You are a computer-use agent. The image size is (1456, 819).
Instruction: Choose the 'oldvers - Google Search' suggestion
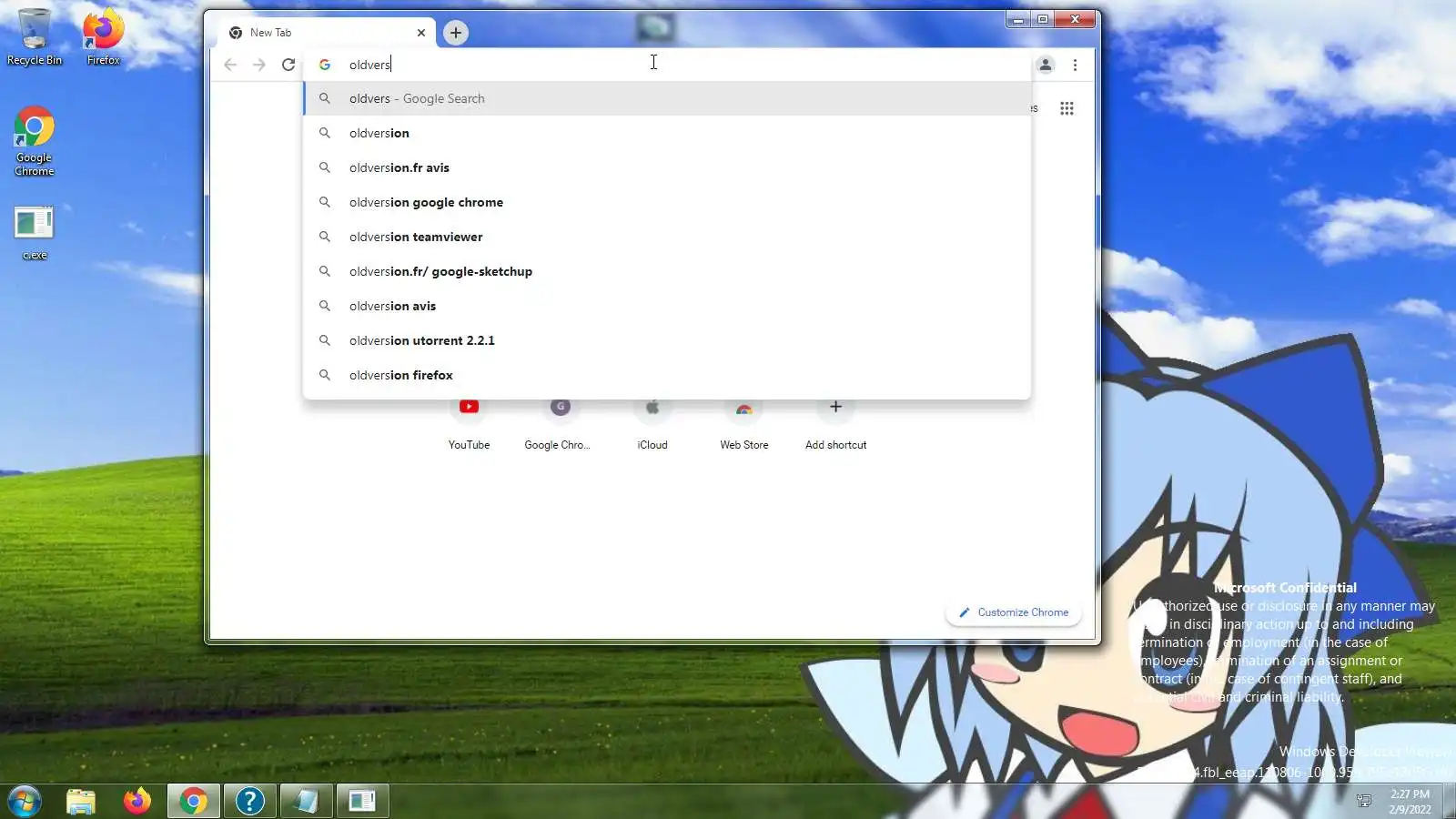[x=667, y=98]
